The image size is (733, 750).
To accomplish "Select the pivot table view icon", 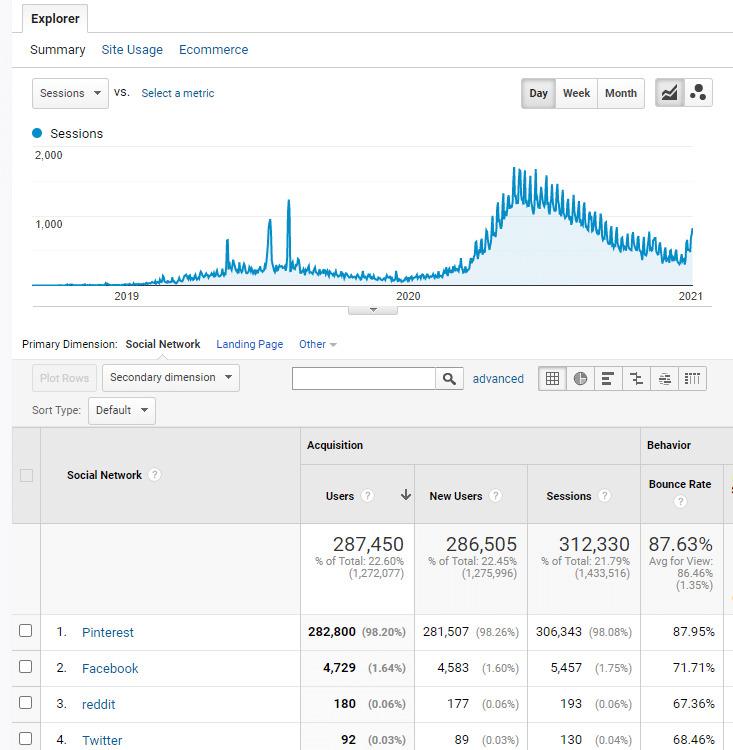I will coord(692,379).
